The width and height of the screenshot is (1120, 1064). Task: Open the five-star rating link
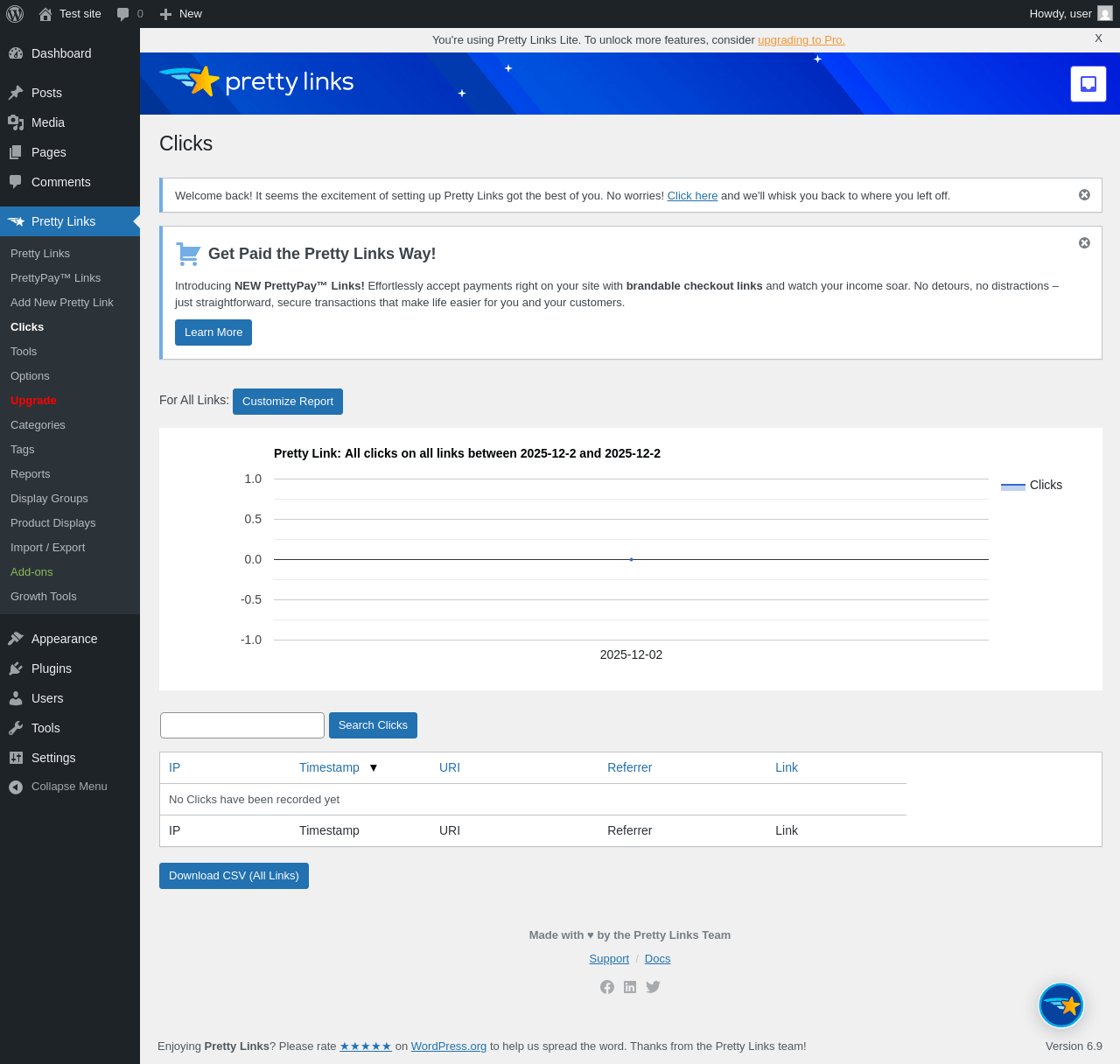click(366, 1046)
